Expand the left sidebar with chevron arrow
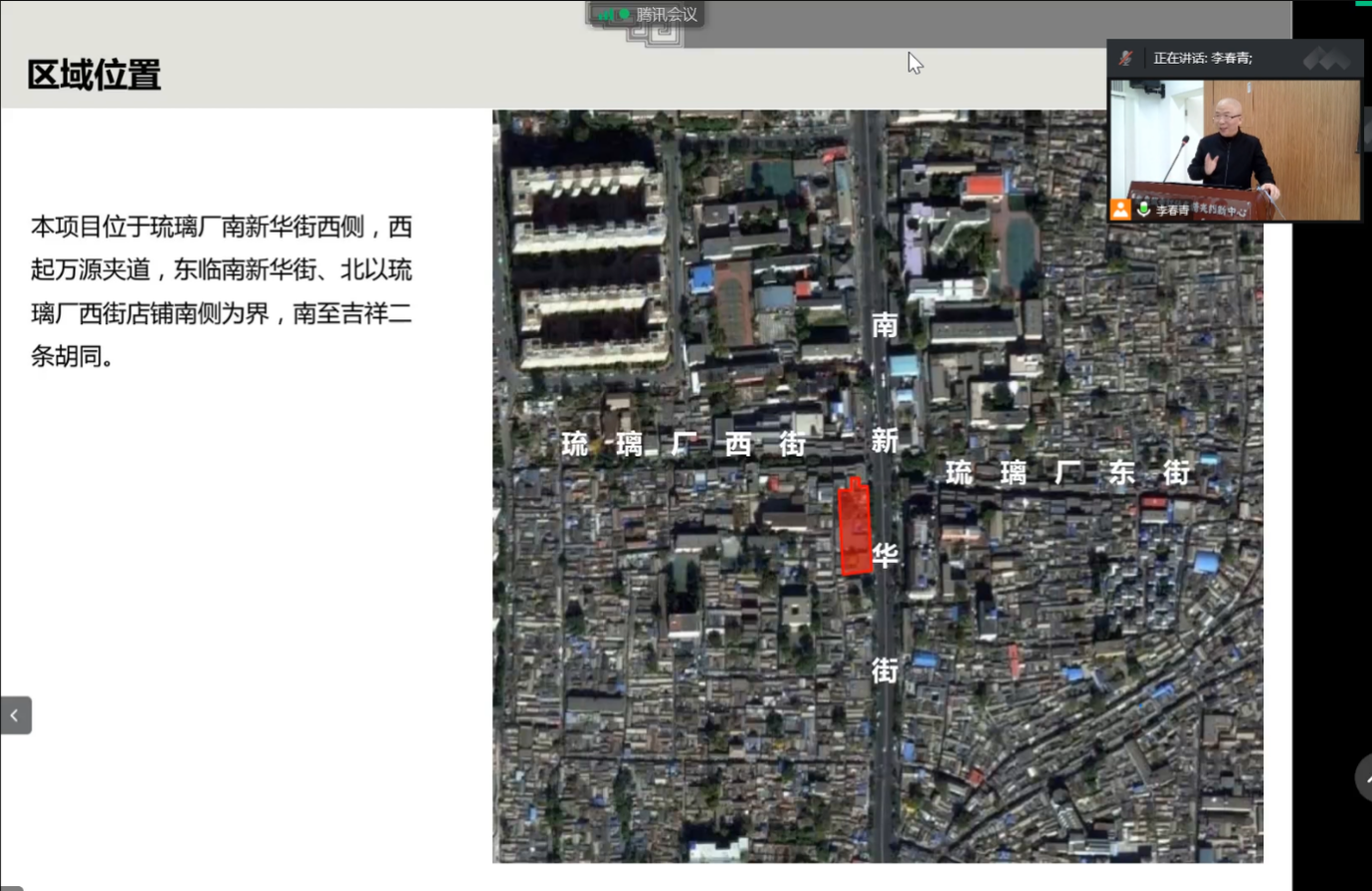The image size is (1372, 891). tap(15, 715)
